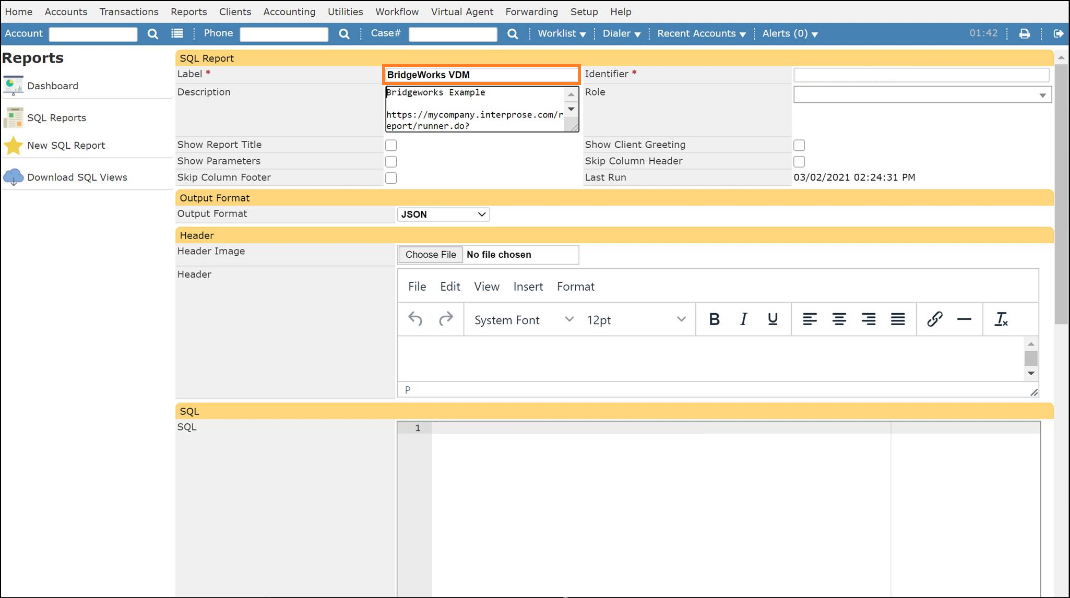Align text left in header editor

809,319
